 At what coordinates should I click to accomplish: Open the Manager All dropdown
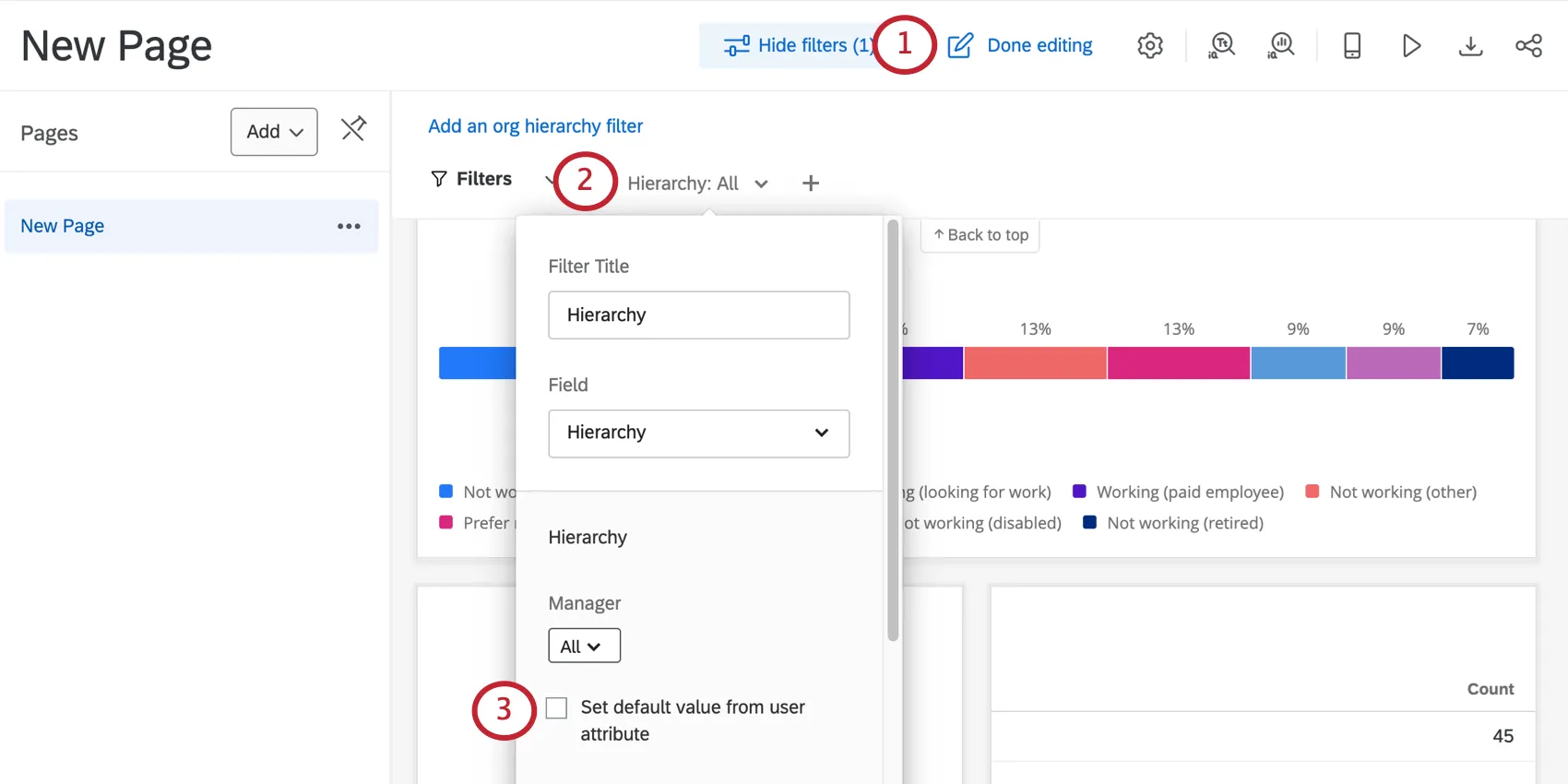(584, 646)
